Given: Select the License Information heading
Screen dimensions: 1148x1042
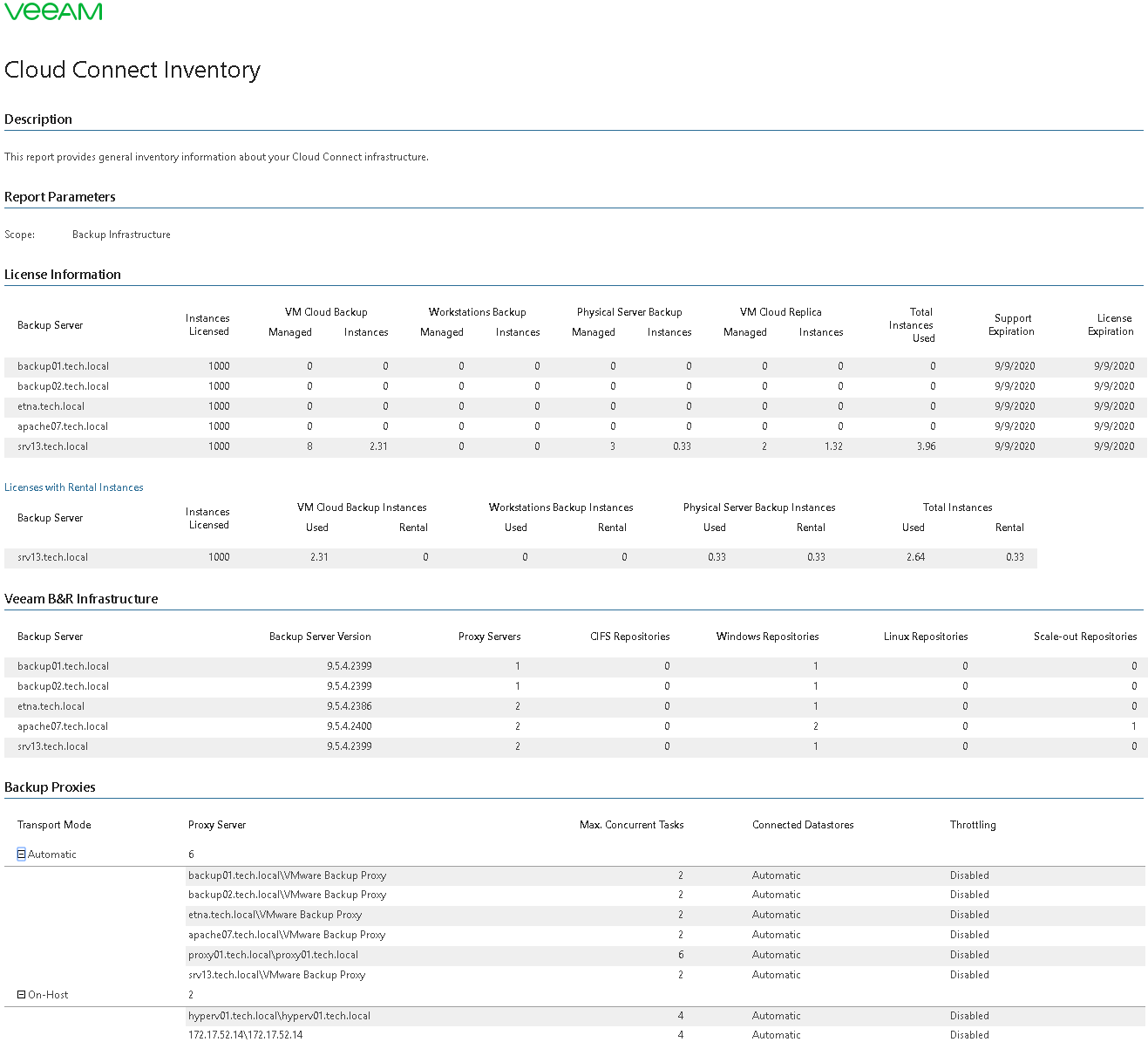Looking at the screenshot, I should click(x=63, y=275).
